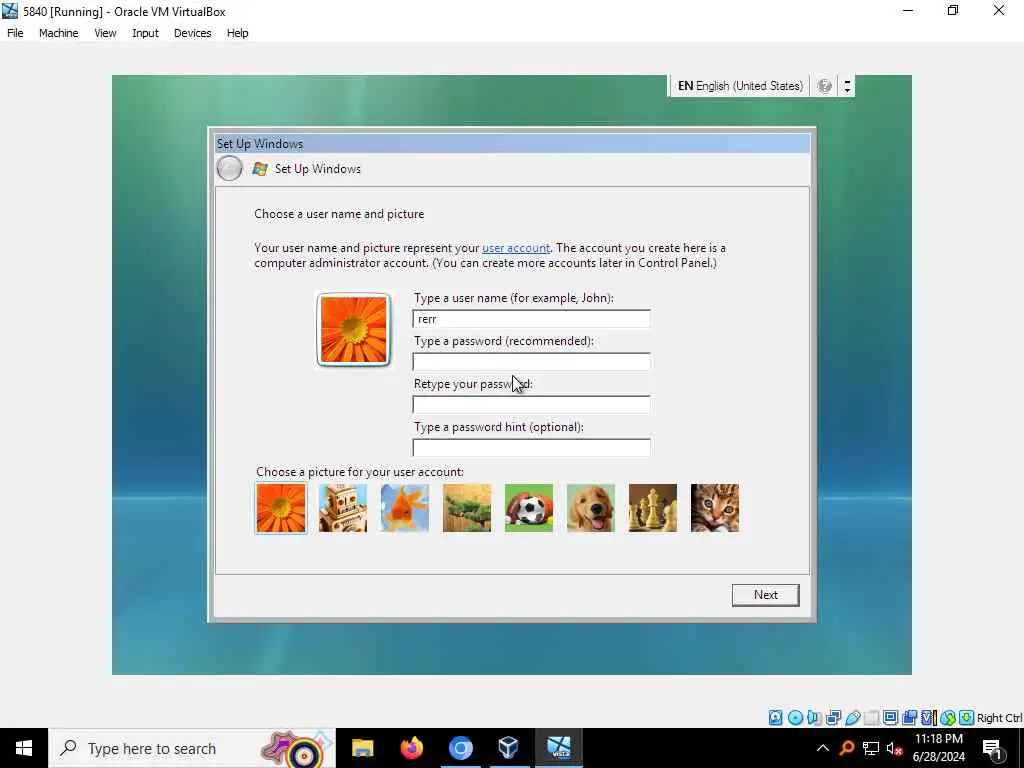Choose the golden puppy account picture
The height and width of the screenshot is (768, 1024).
pyautogui.click(x=591, y=508)
